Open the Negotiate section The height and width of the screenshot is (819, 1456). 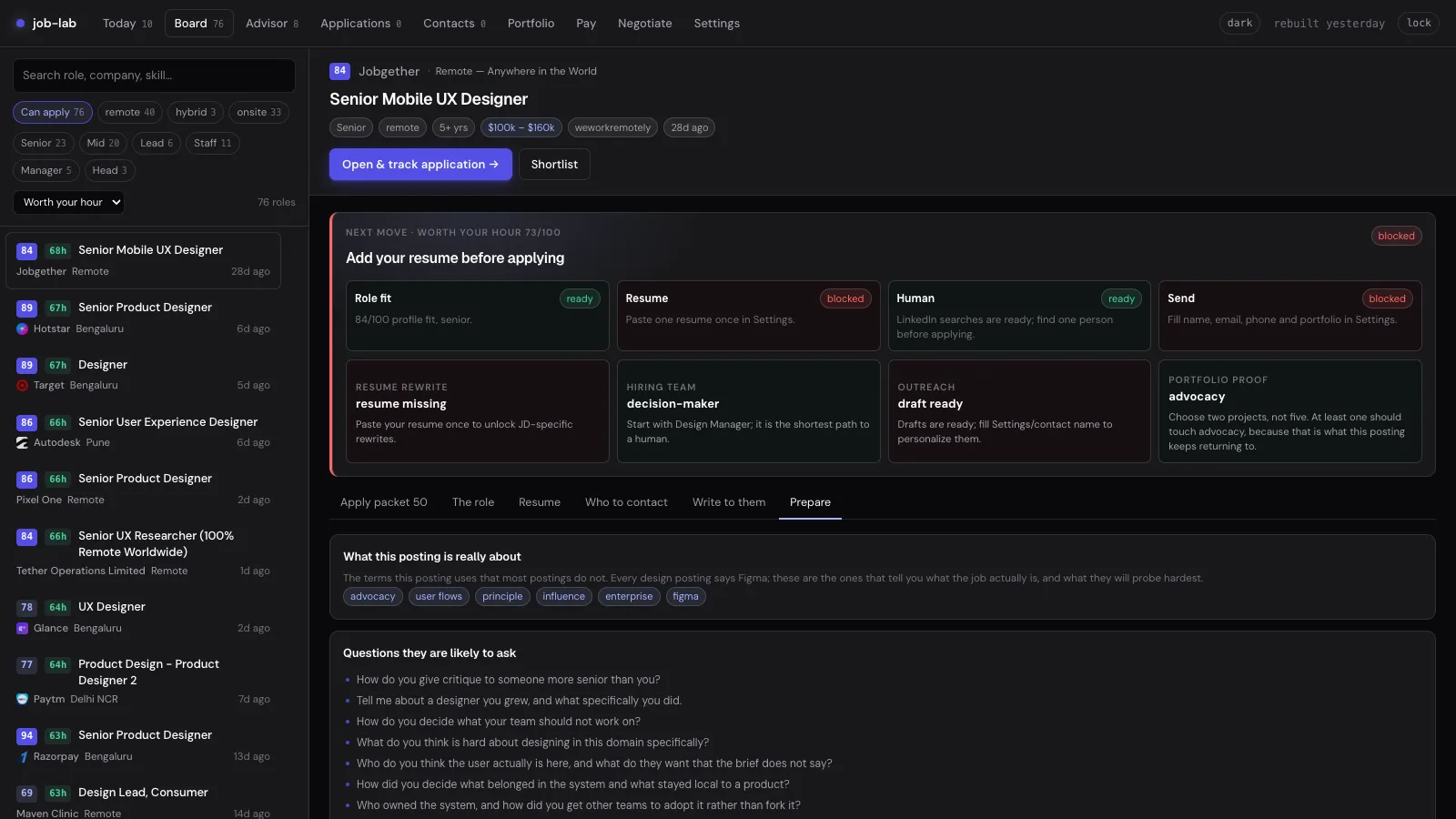[645, 24]
